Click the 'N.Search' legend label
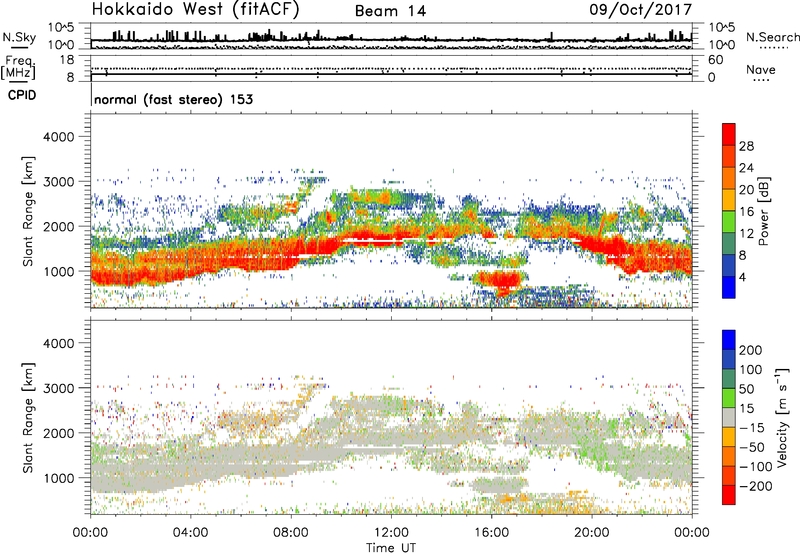 click(772, 37)
